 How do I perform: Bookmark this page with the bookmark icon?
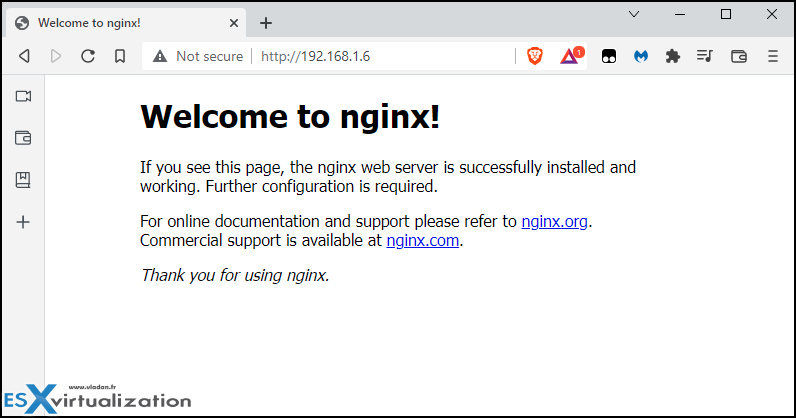120,56
